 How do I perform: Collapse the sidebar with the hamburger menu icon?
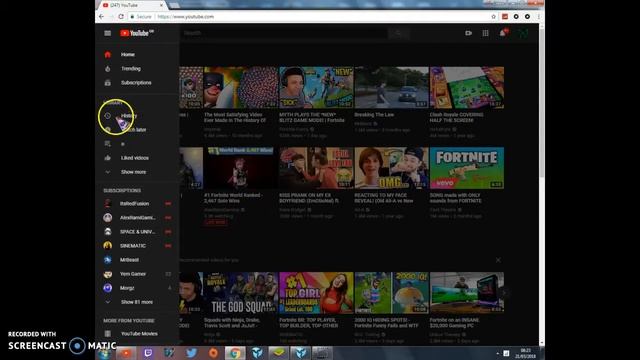pos(107,33)
